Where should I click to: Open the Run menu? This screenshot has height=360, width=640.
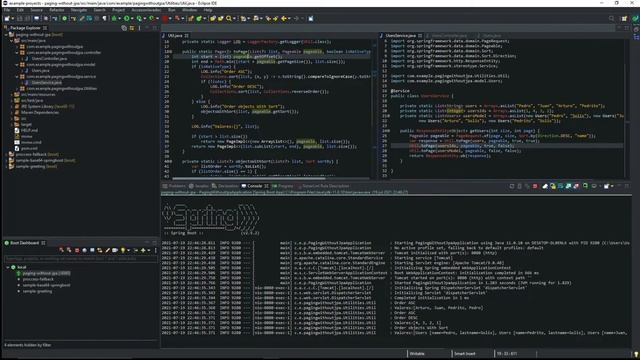171,10
